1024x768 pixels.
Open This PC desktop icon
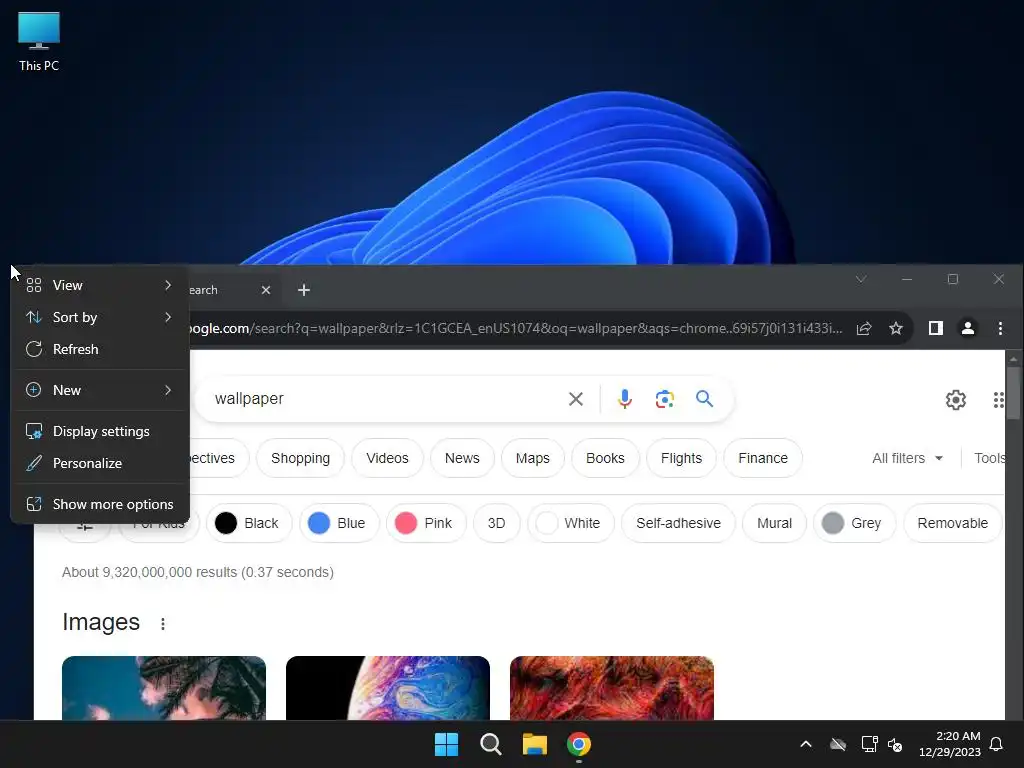pyautogui.click(x=39, y=41)
